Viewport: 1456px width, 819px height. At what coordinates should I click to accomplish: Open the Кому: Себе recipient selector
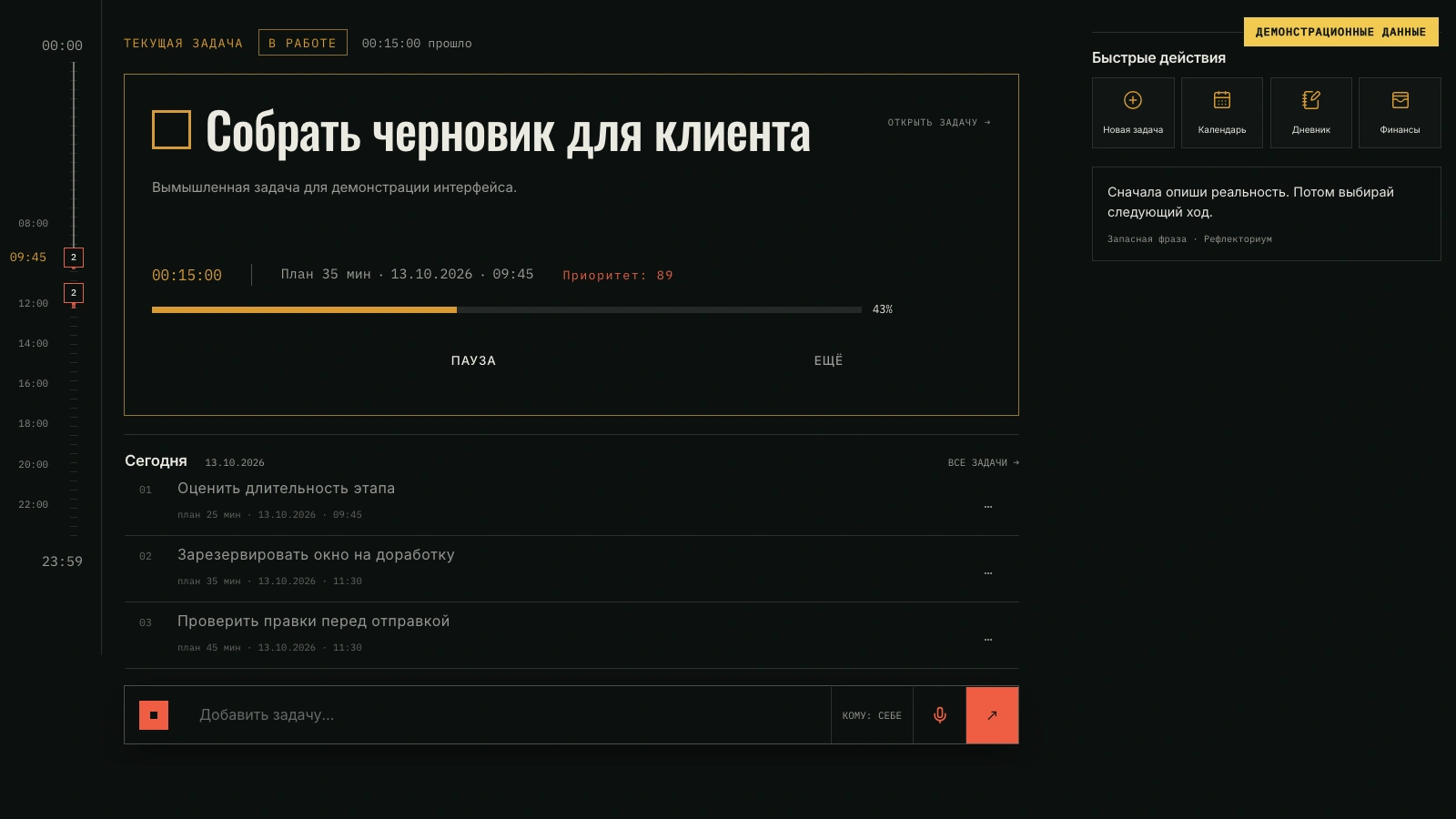coord(872,715)
